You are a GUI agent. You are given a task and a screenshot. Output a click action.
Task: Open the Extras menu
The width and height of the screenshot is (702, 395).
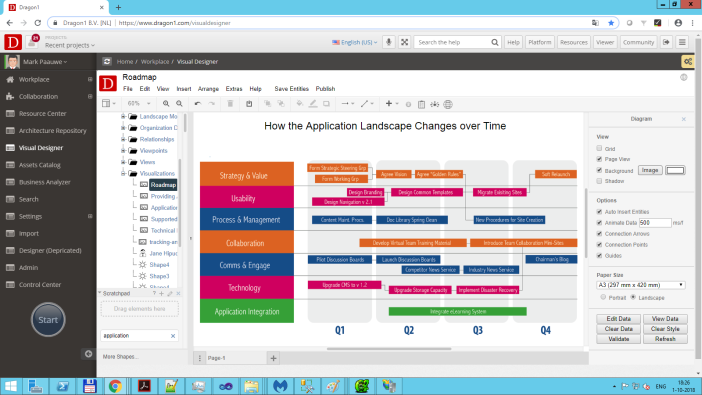[234, 89]
